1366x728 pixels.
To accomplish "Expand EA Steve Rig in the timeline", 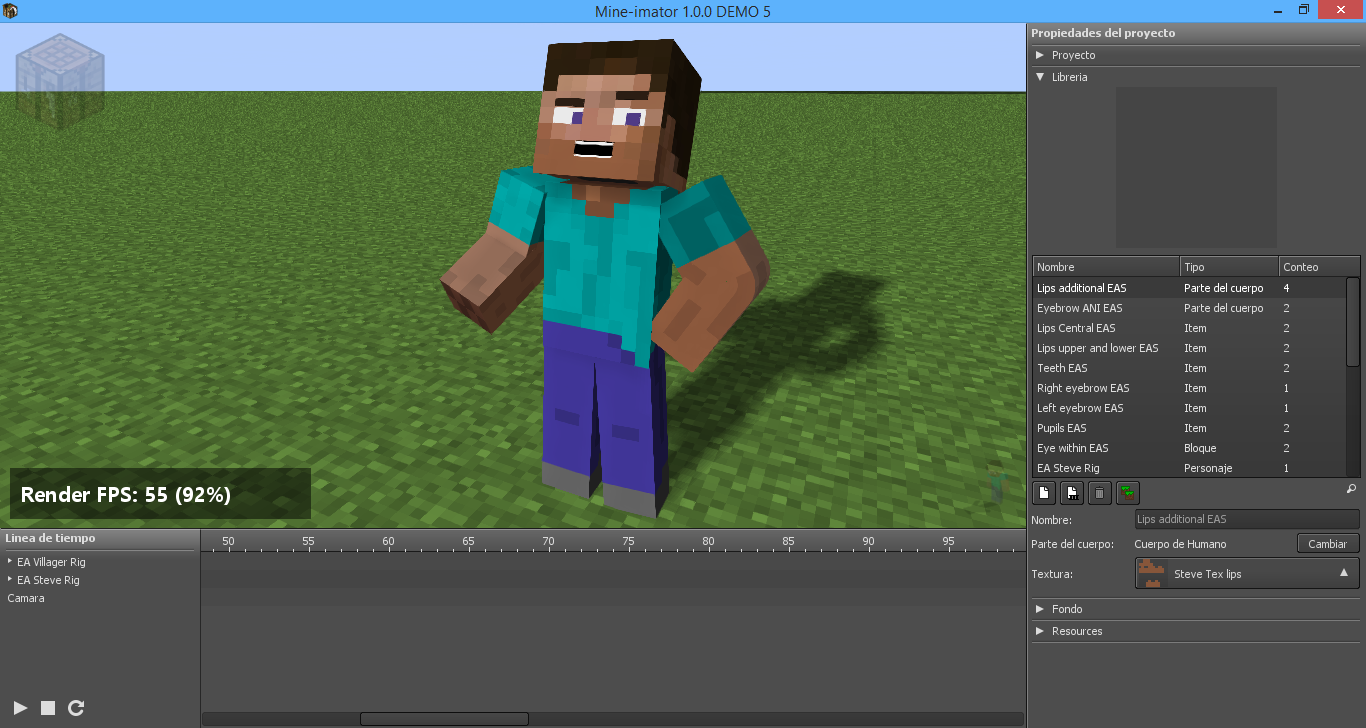I will click(10, 580).
